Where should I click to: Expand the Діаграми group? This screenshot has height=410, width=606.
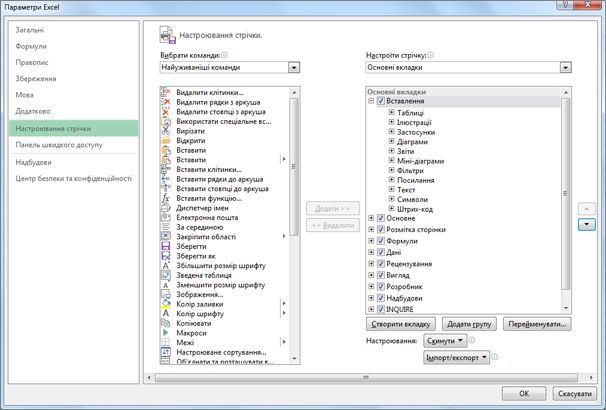392,141
